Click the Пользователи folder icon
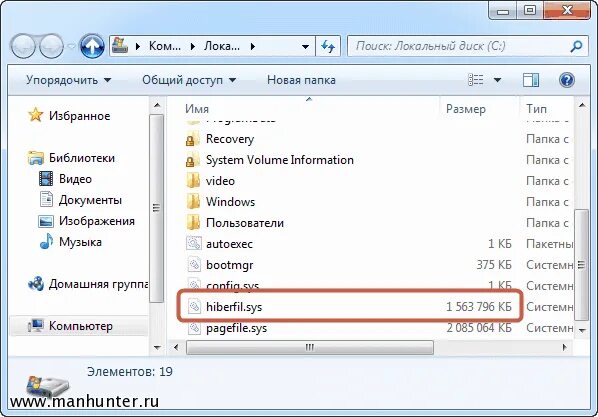 tap(193, 222)
